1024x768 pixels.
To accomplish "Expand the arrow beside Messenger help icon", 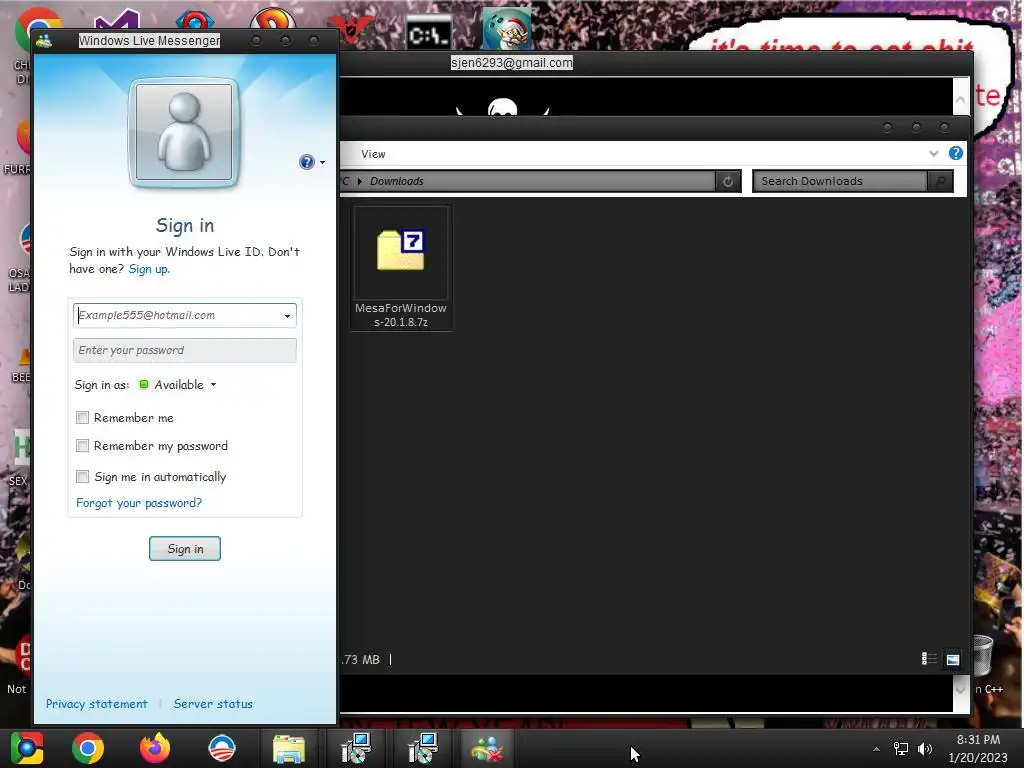I will pyautogui.click(x=322, y=163).
